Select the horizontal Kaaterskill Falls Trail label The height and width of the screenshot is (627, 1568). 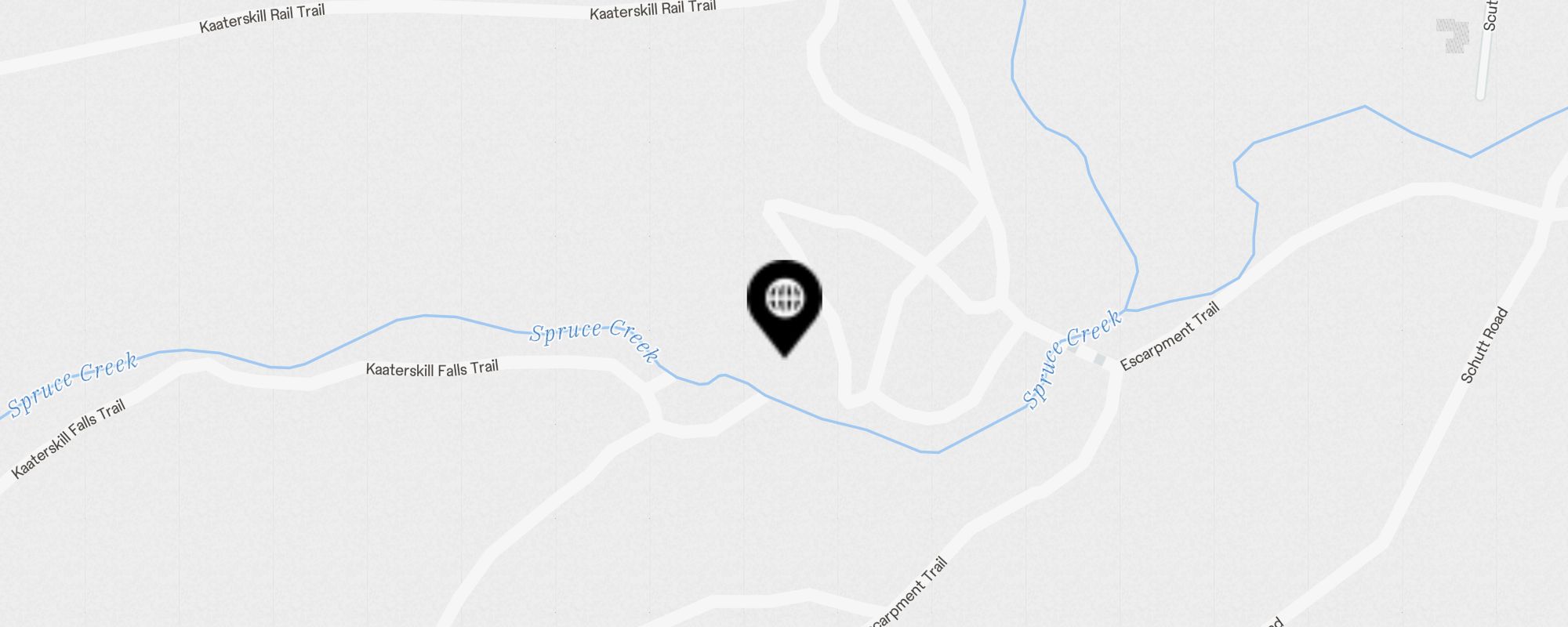432,368
